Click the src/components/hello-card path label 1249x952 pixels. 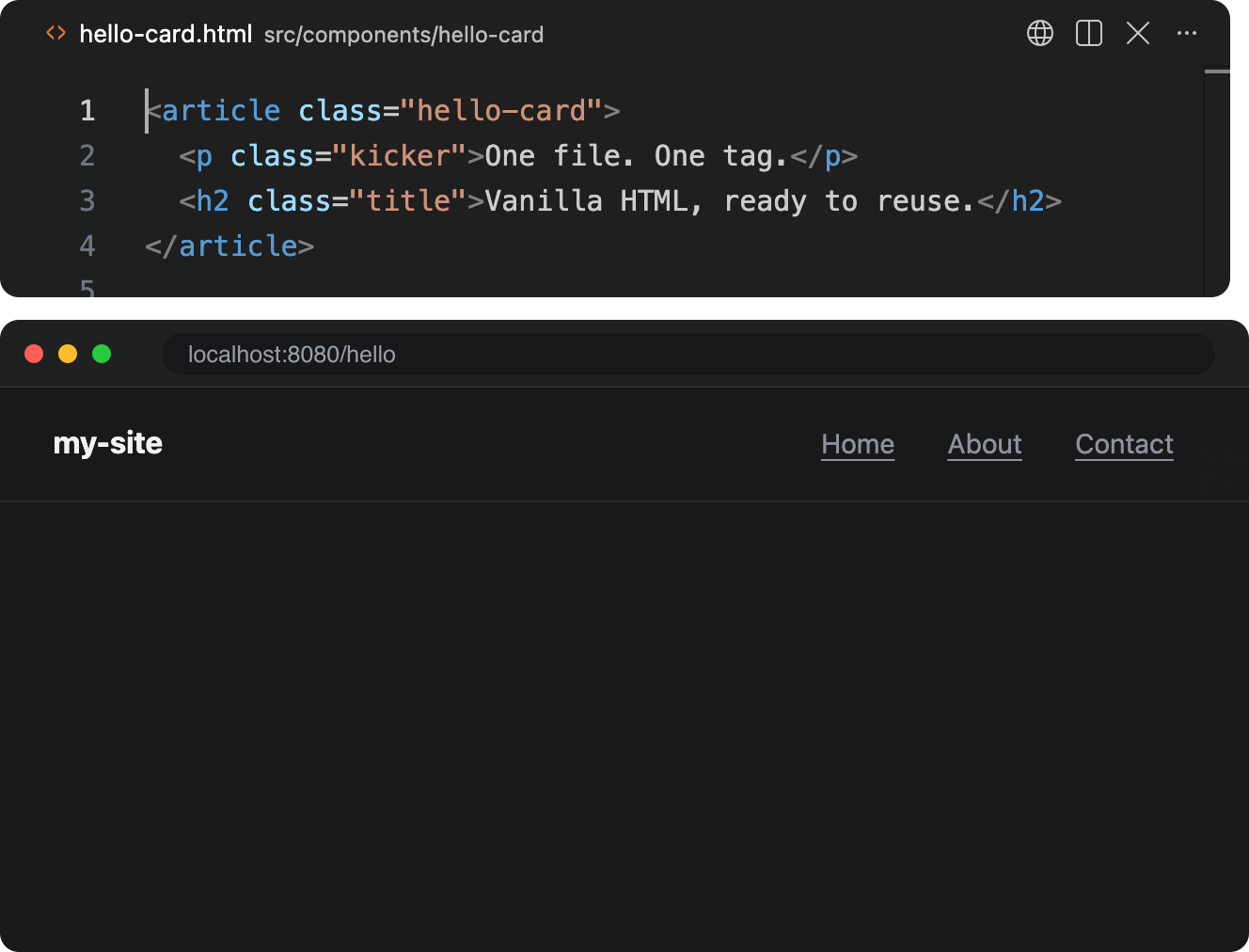[403, 35]
